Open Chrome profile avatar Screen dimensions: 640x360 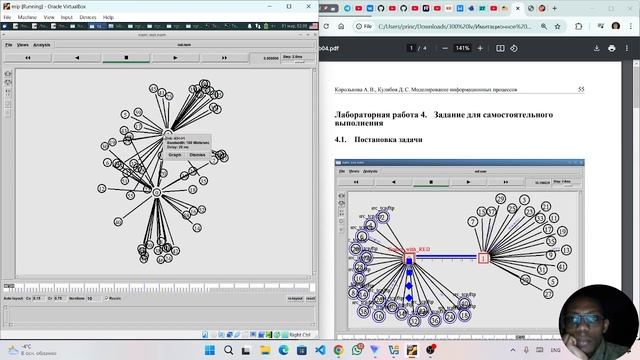(x=616, y=26)
